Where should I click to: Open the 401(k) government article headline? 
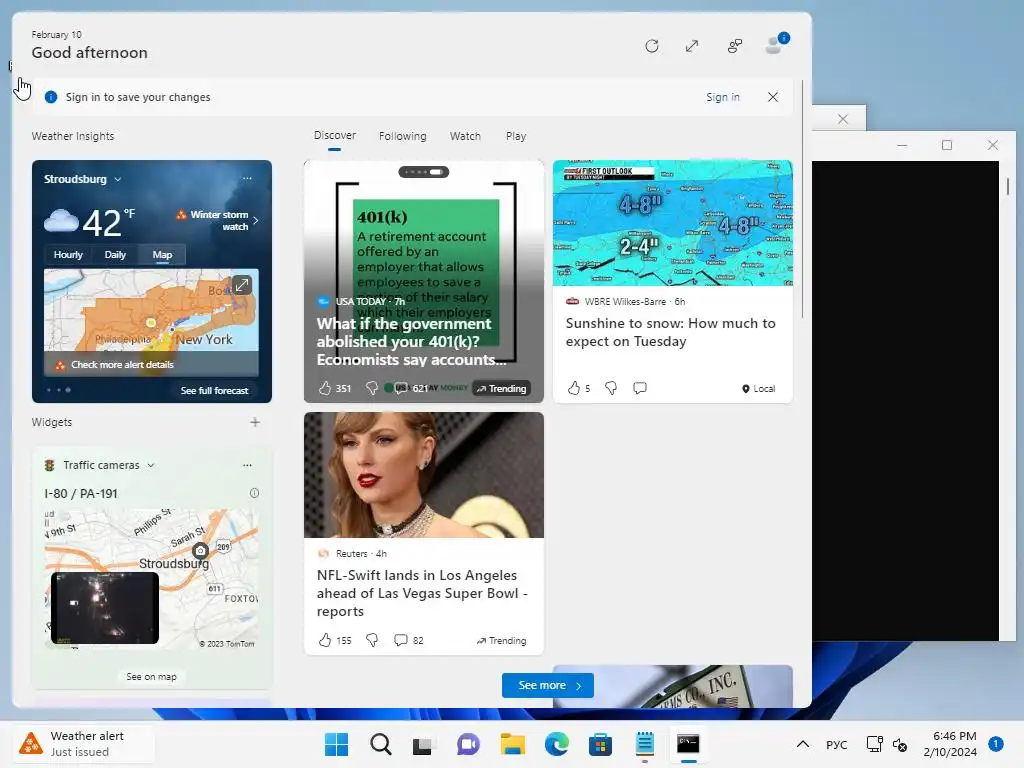(x=413, y=342)
